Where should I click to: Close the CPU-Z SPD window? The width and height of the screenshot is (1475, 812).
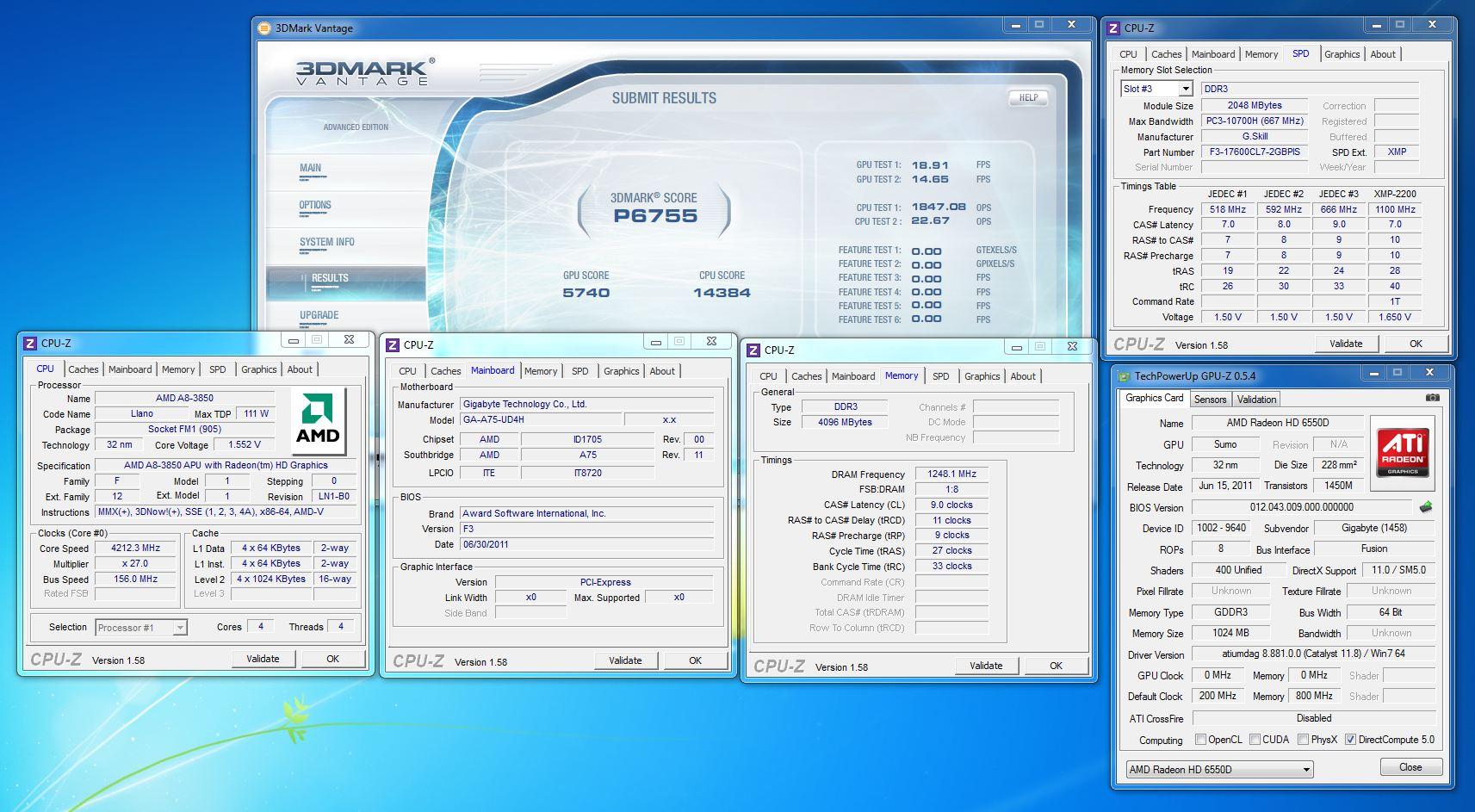click(1432, 25)
